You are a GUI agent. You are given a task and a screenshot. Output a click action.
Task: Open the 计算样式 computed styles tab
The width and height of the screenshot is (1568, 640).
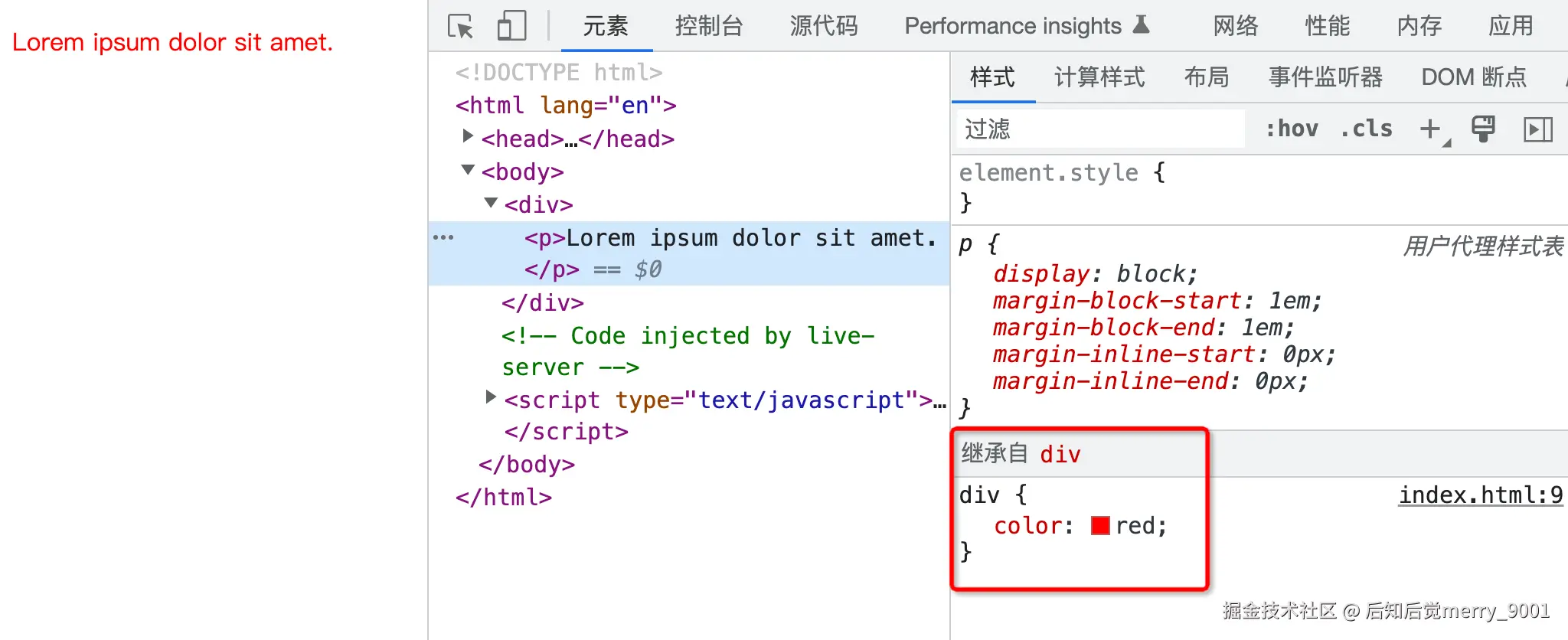1099,77
